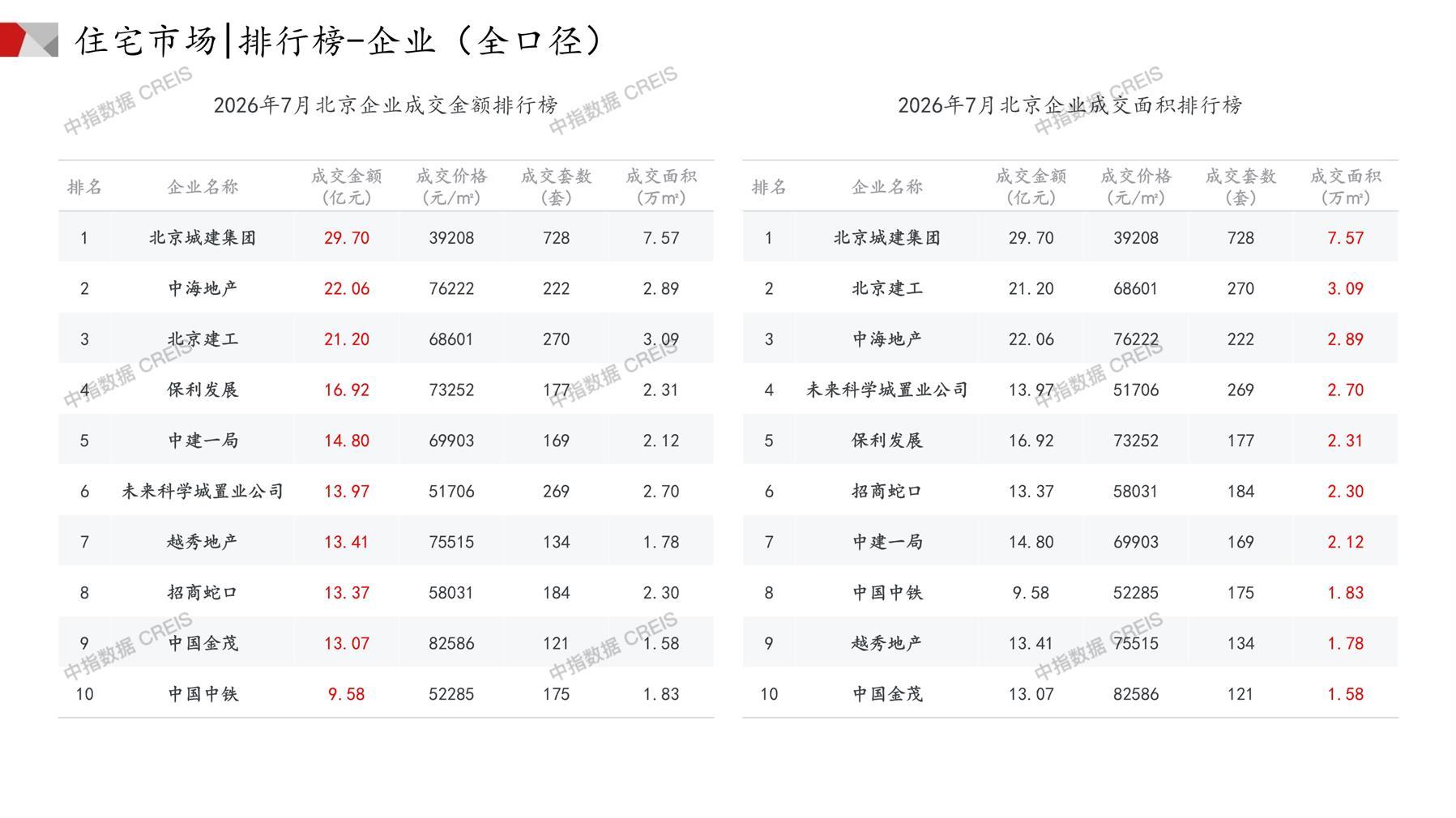Select 招商蛇口 in the 成交金额排行榜 table
Viewport: 1456px width, 818px height.
point(203,592)
